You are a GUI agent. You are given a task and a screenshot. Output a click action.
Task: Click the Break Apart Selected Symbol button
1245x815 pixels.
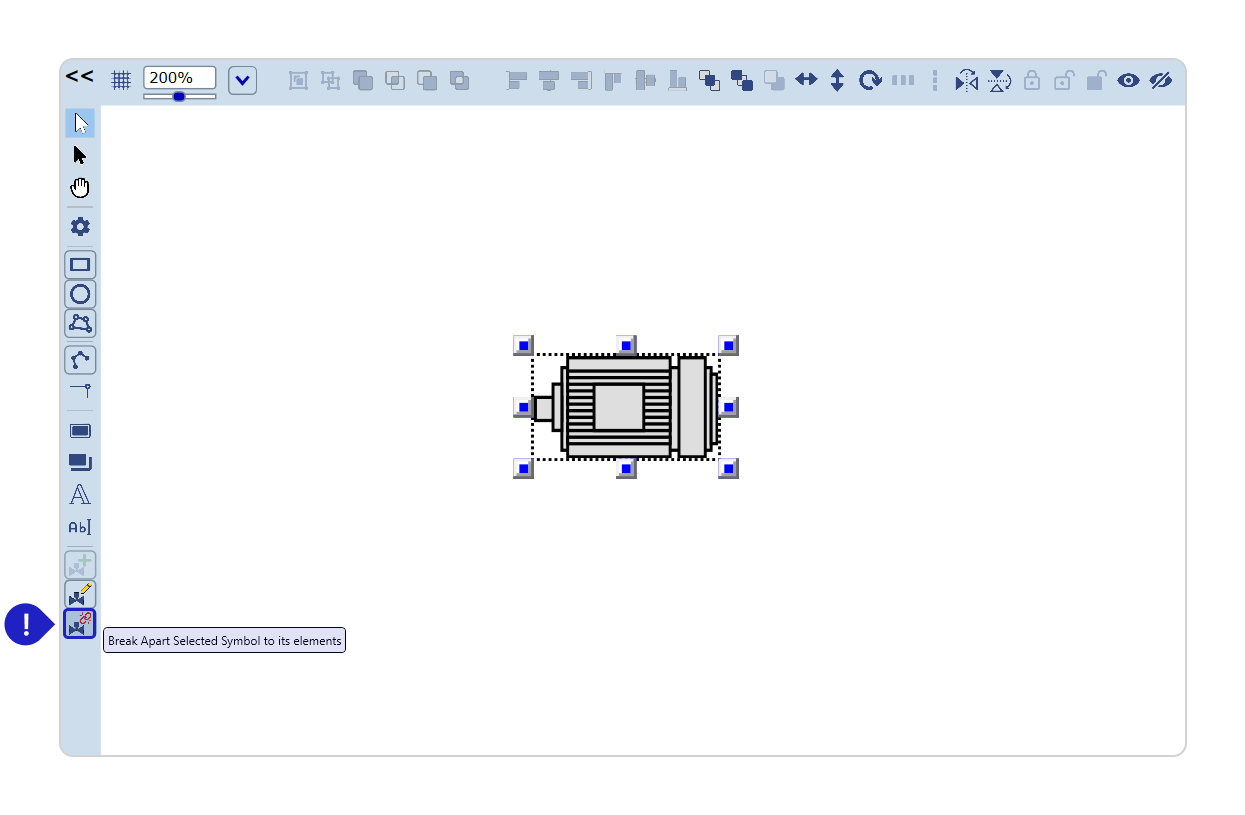pyautogui.click(x=80, y=624)
